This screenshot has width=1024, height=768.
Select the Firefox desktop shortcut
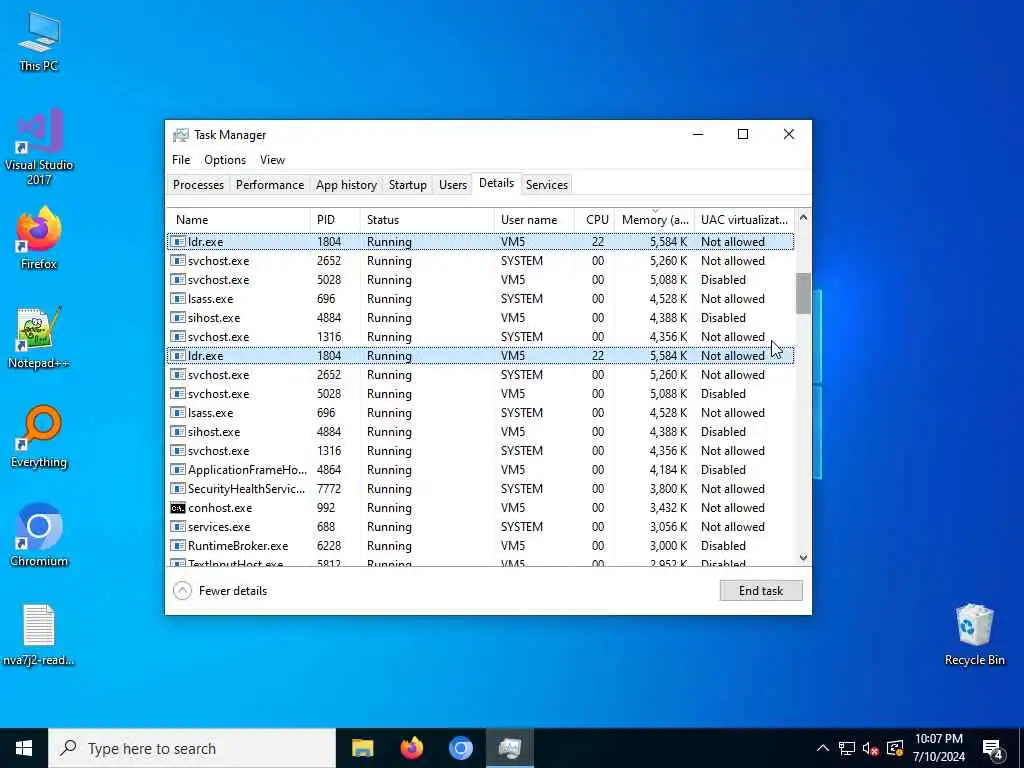(x=39, y=238)
